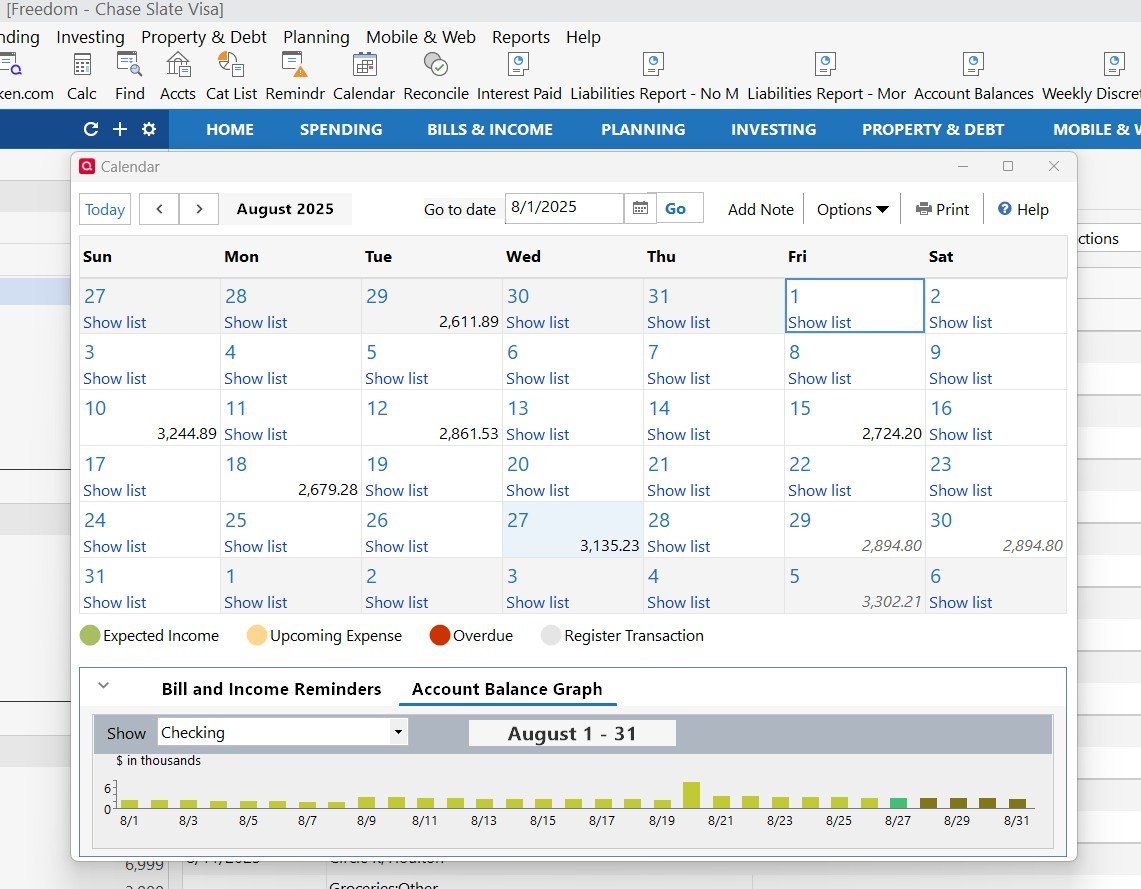Open the Reports menu
This screenshot has width=1141, height=889.
(520, 37)
